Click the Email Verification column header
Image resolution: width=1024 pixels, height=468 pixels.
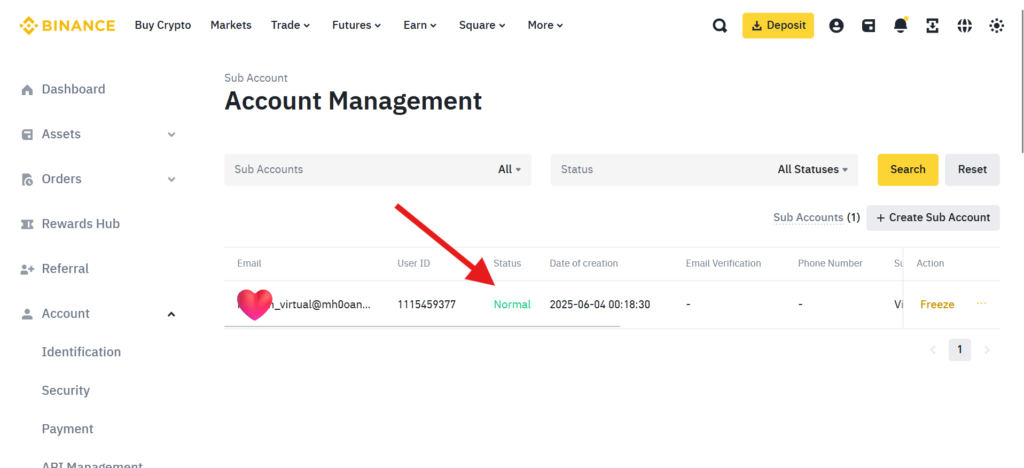coord(723,263)
